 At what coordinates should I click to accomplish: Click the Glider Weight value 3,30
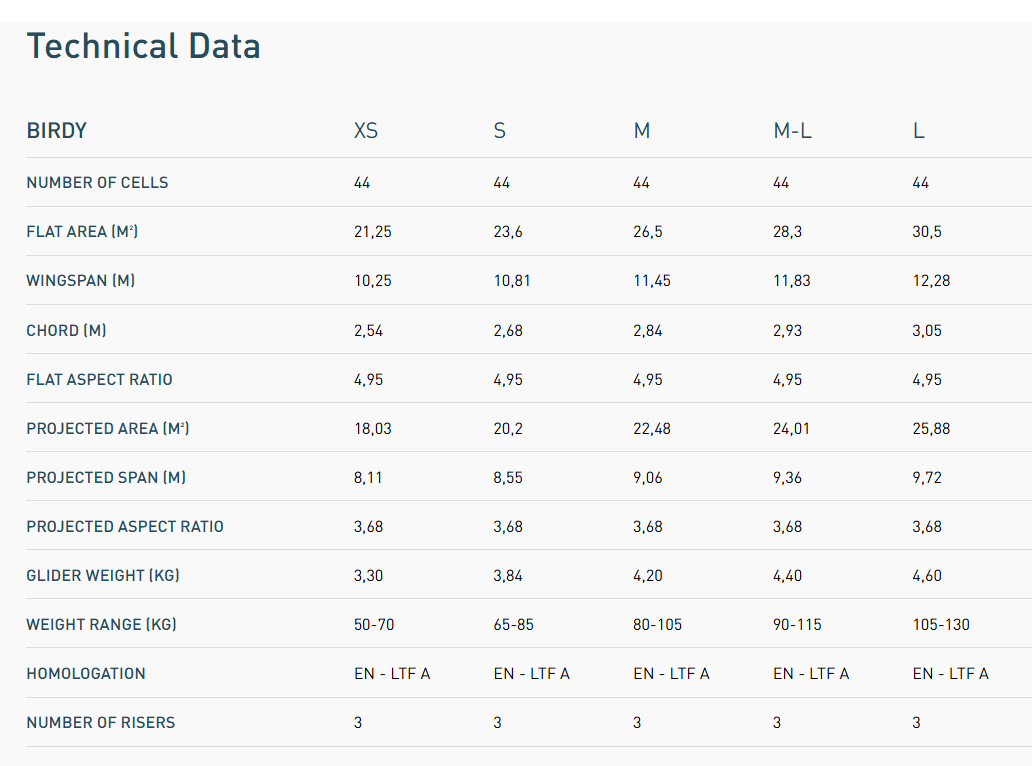pyautogui.click(x=368, y=576)
